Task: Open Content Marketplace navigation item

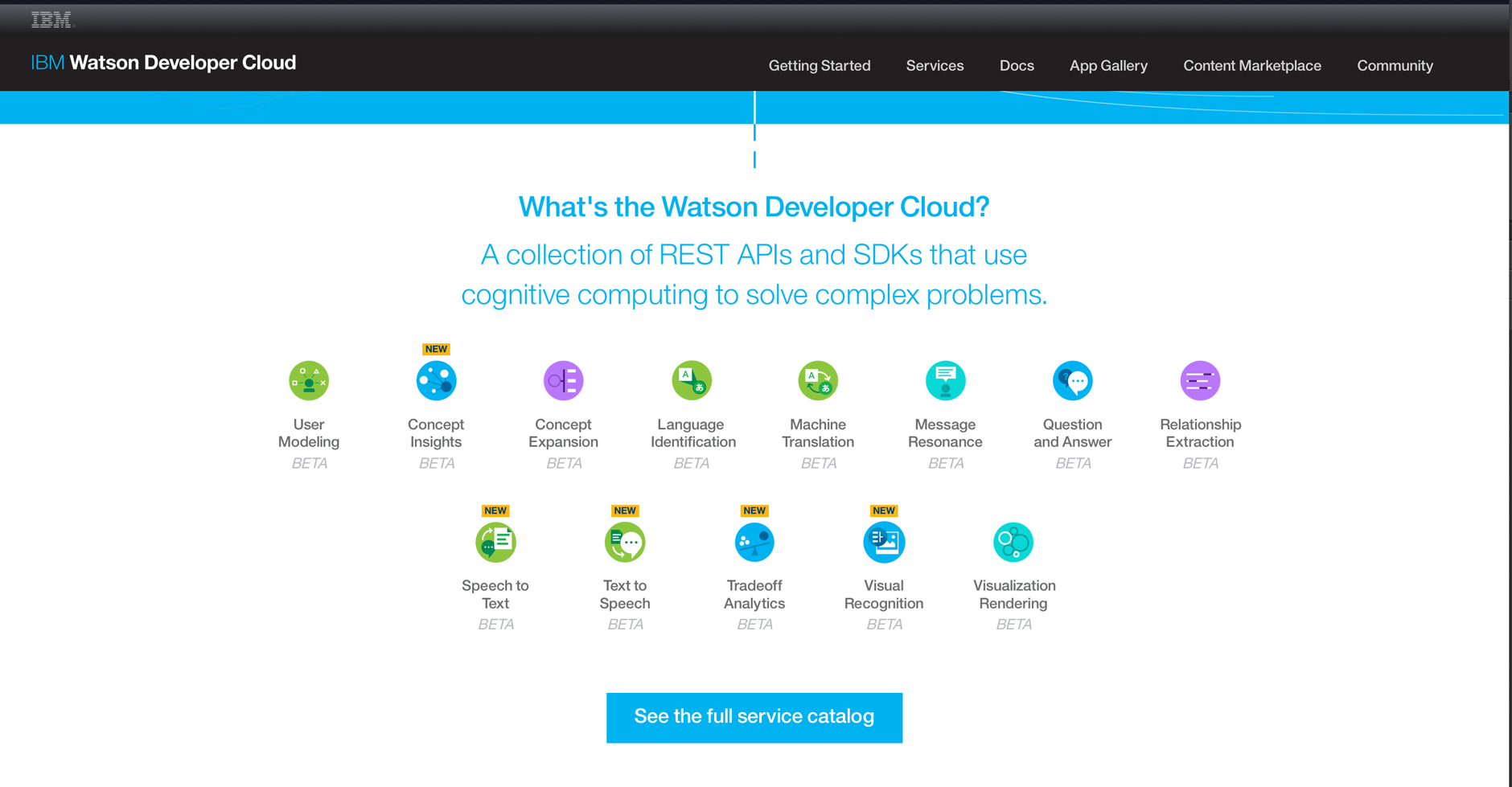Action: (x=1252, y=66)
